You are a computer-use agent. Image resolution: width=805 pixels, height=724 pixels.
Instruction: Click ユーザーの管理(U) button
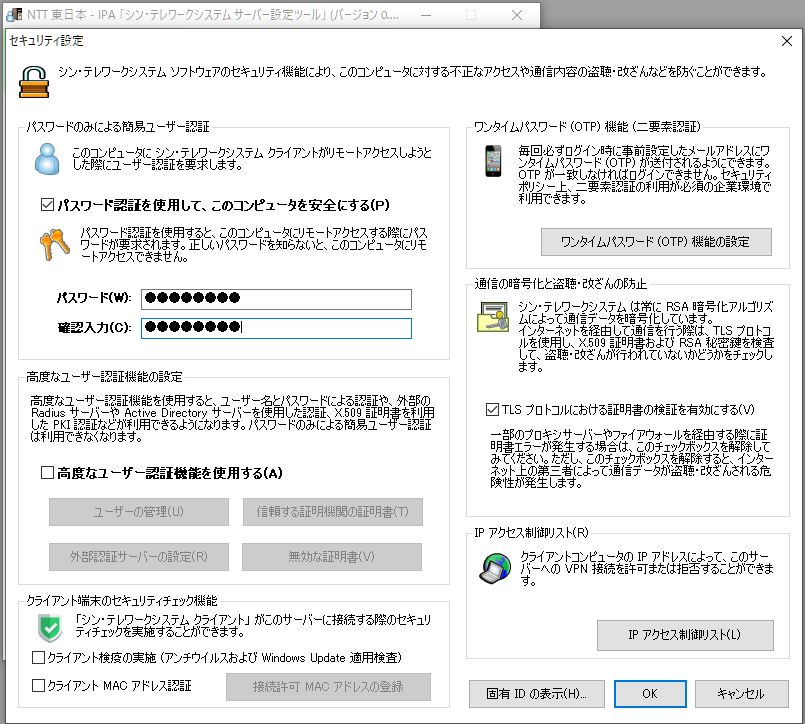click(x=139, y=511)
